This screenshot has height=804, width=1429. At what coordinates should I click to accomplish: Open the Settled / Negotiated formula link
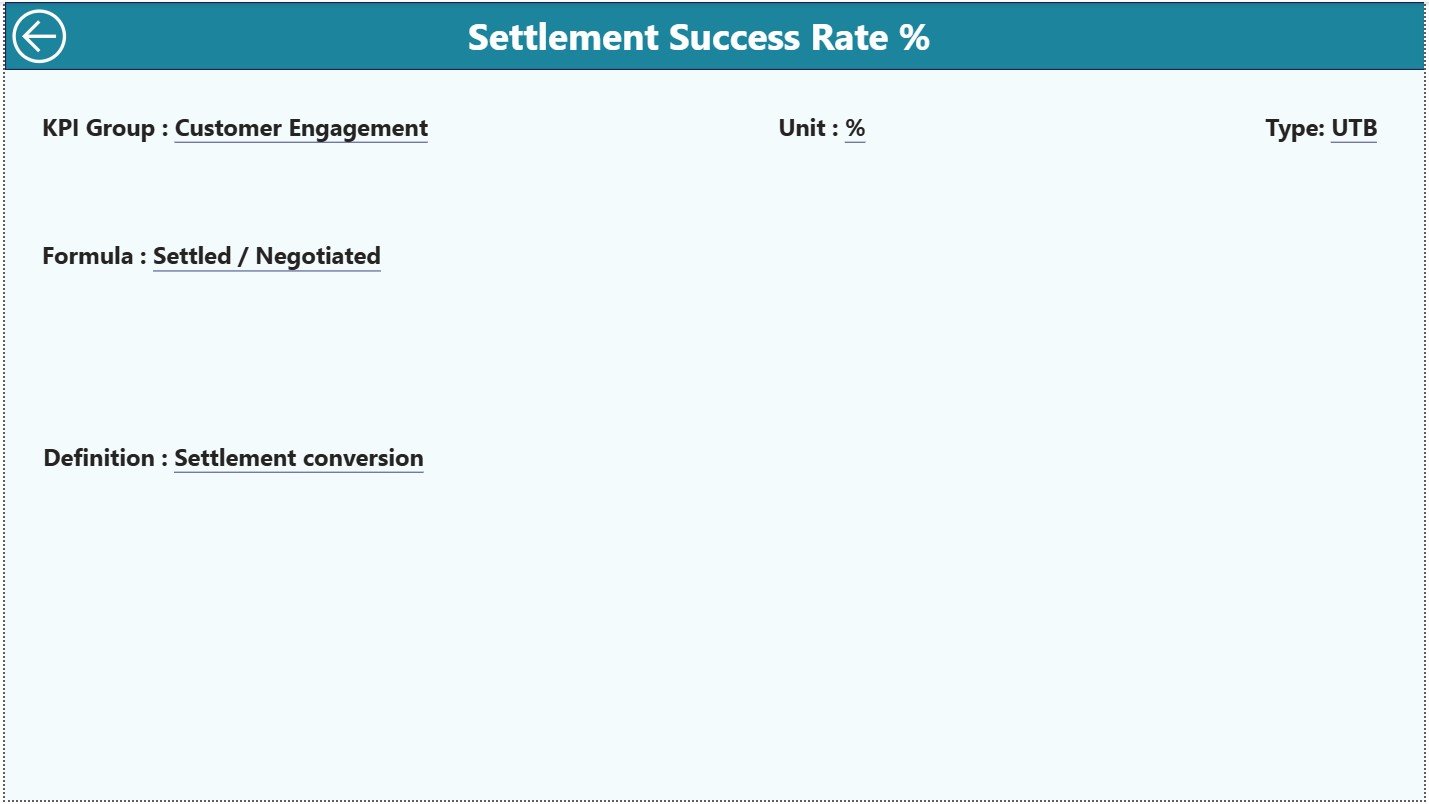(x=266, y=256)
